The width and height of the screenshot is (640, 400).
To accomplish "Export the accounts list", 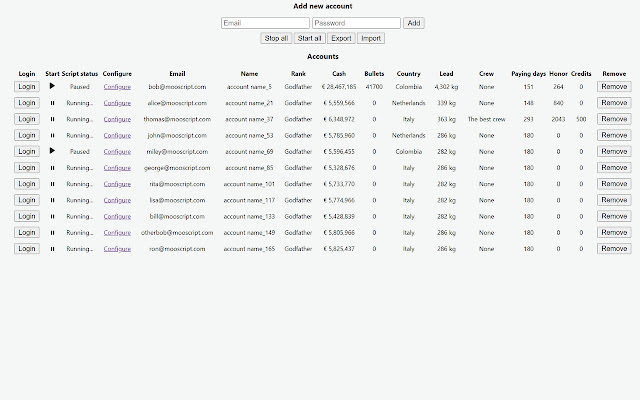I will pyautogui.click(x=341, y=38).
